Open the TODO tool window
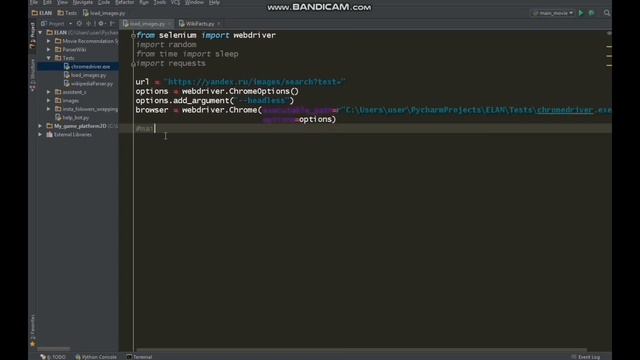 pos(53,357)
